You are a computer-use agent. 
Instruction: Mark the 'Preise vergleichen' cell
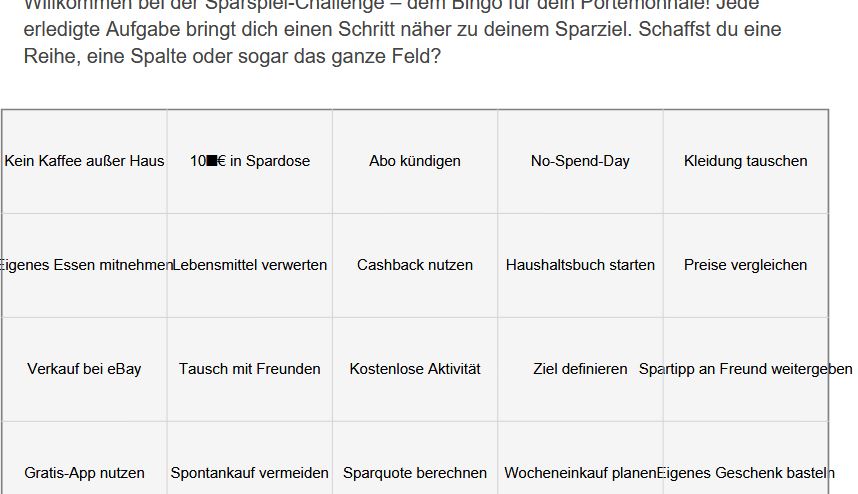point(745,265)
